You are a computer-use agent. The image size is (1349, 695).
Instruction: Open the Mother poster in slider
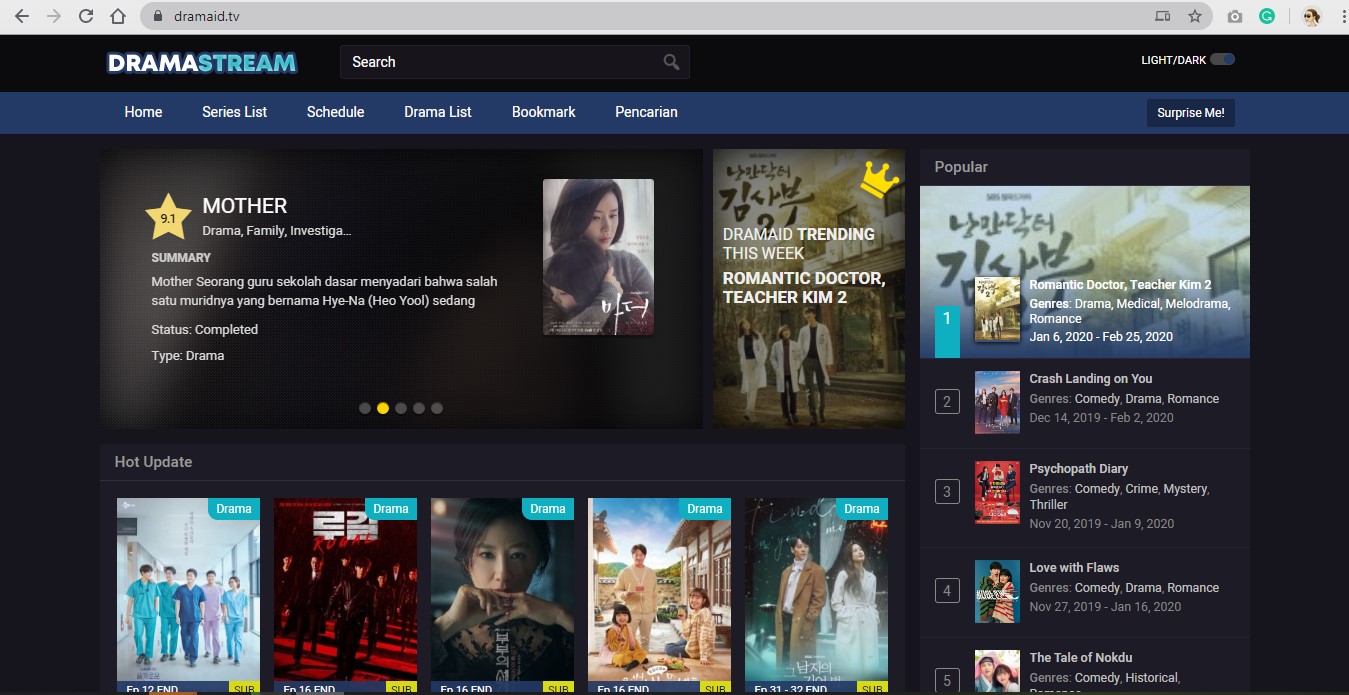click(x=598, y=257)
